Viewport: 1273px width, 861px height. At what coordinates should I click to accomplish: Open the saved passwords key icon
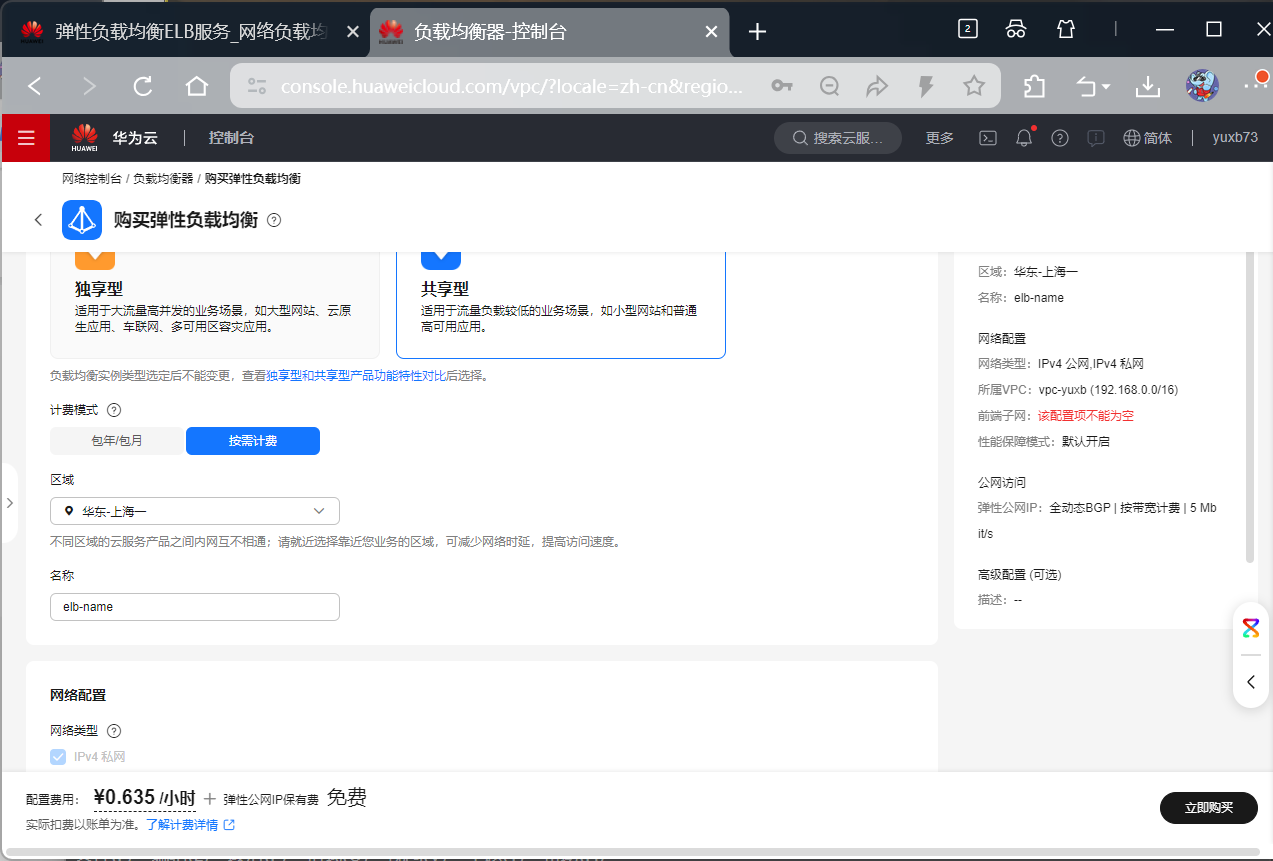[782, 86]
